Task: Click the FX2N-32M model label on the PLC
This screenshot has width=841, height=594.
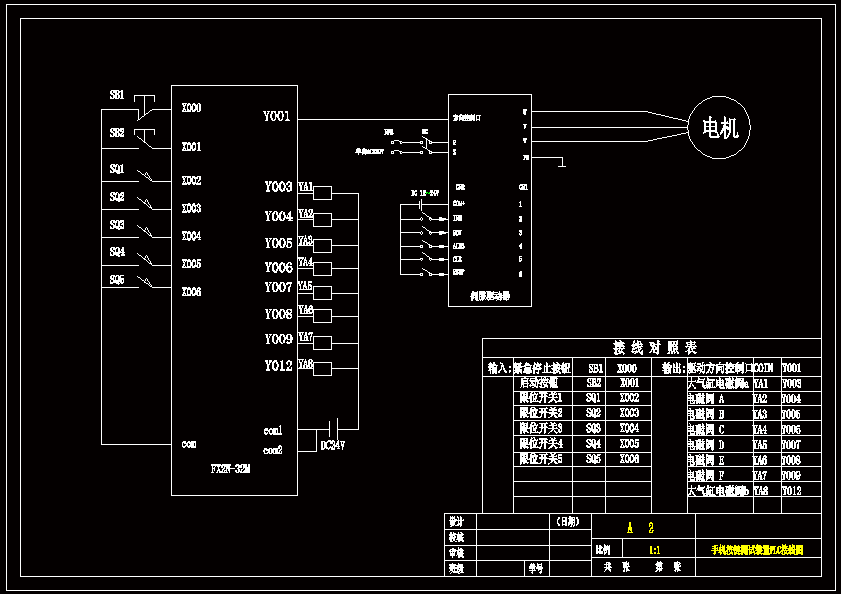Action: [x=231, y=469]
